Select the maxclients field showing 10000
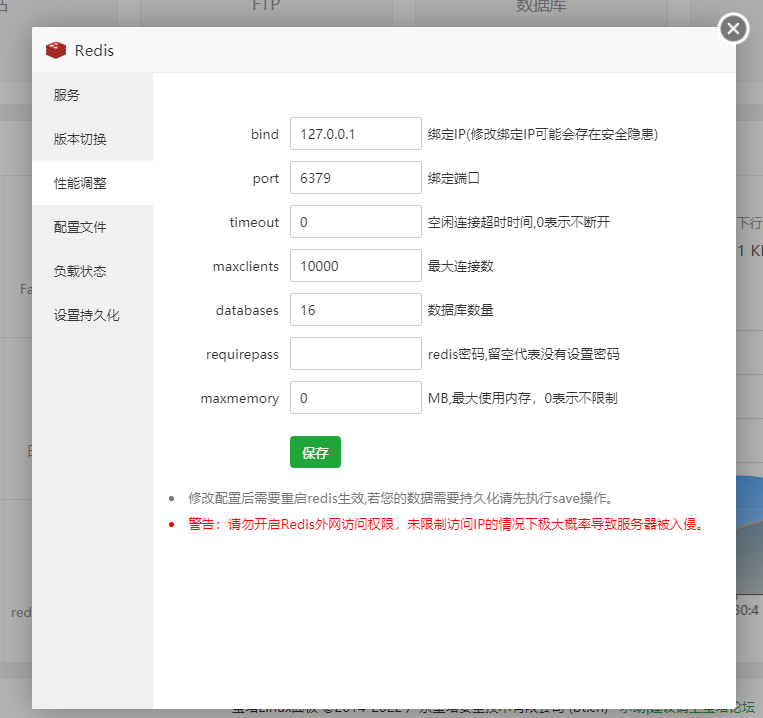763x718 pixels. 356,266
